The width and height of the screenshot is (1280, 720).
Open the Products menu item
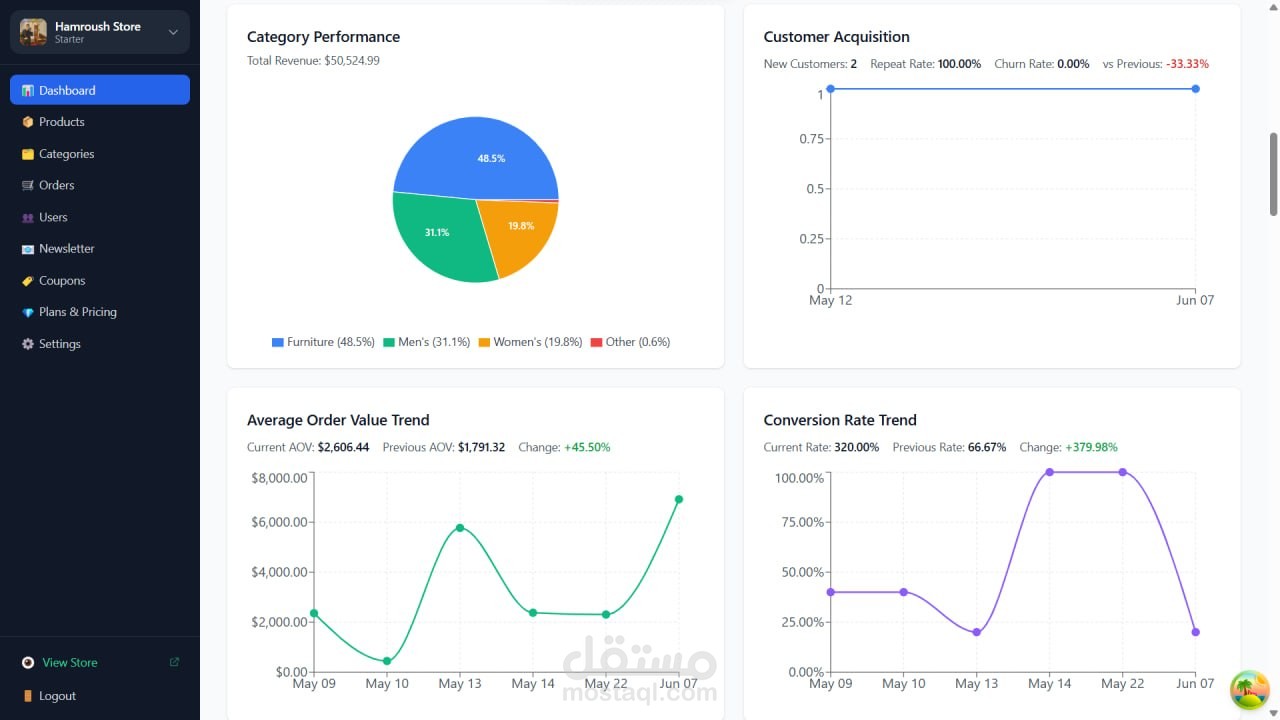point(100,122)
